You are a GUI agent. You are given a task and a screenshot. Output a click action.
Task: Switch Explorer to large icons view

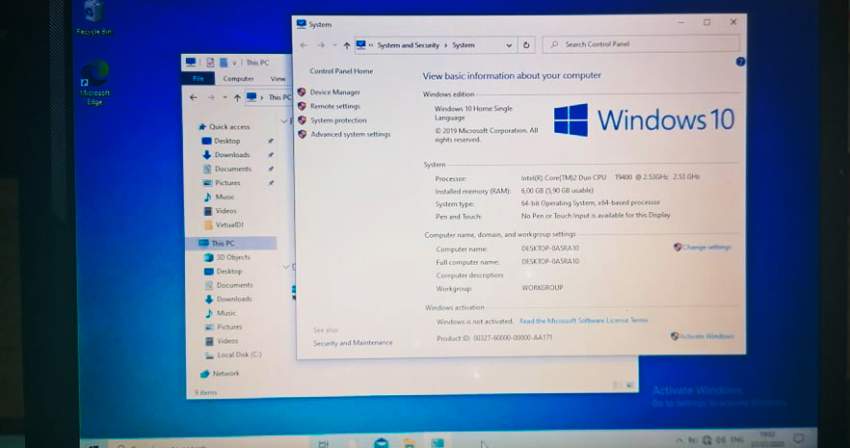[x=629, y=385]
